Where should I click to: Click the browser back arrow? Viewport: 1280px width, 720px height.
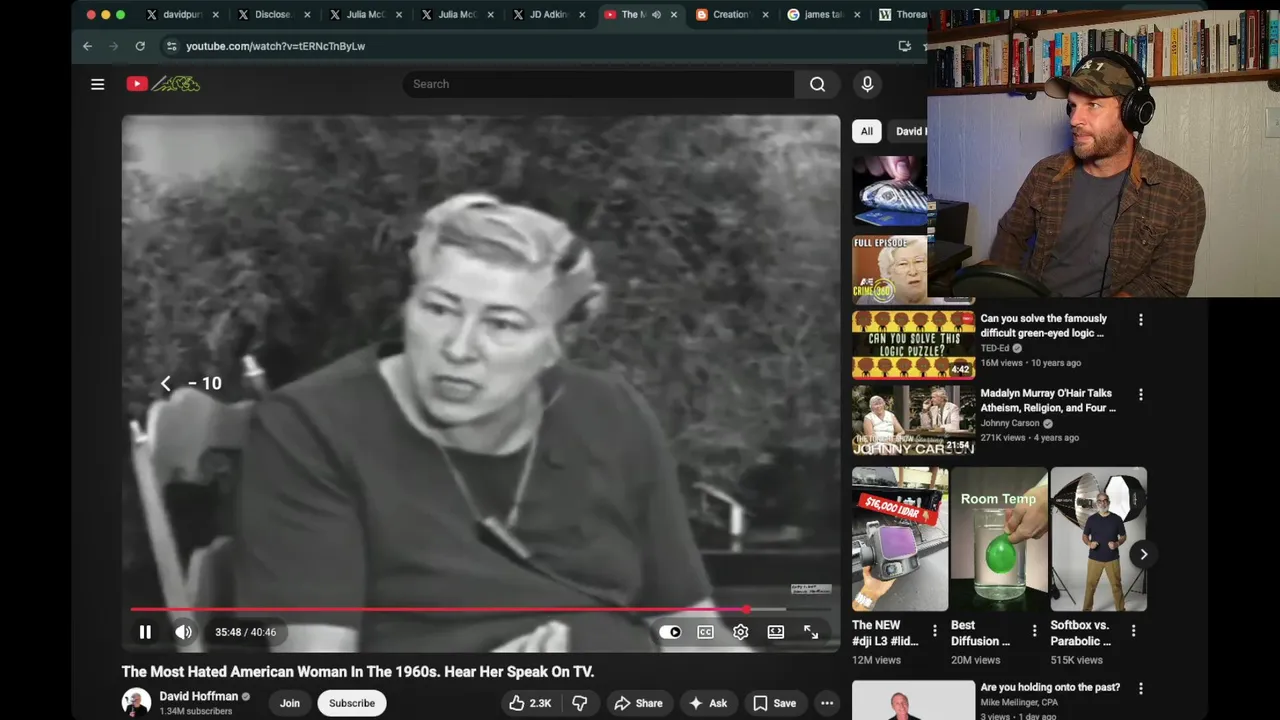tap(87, 46)
